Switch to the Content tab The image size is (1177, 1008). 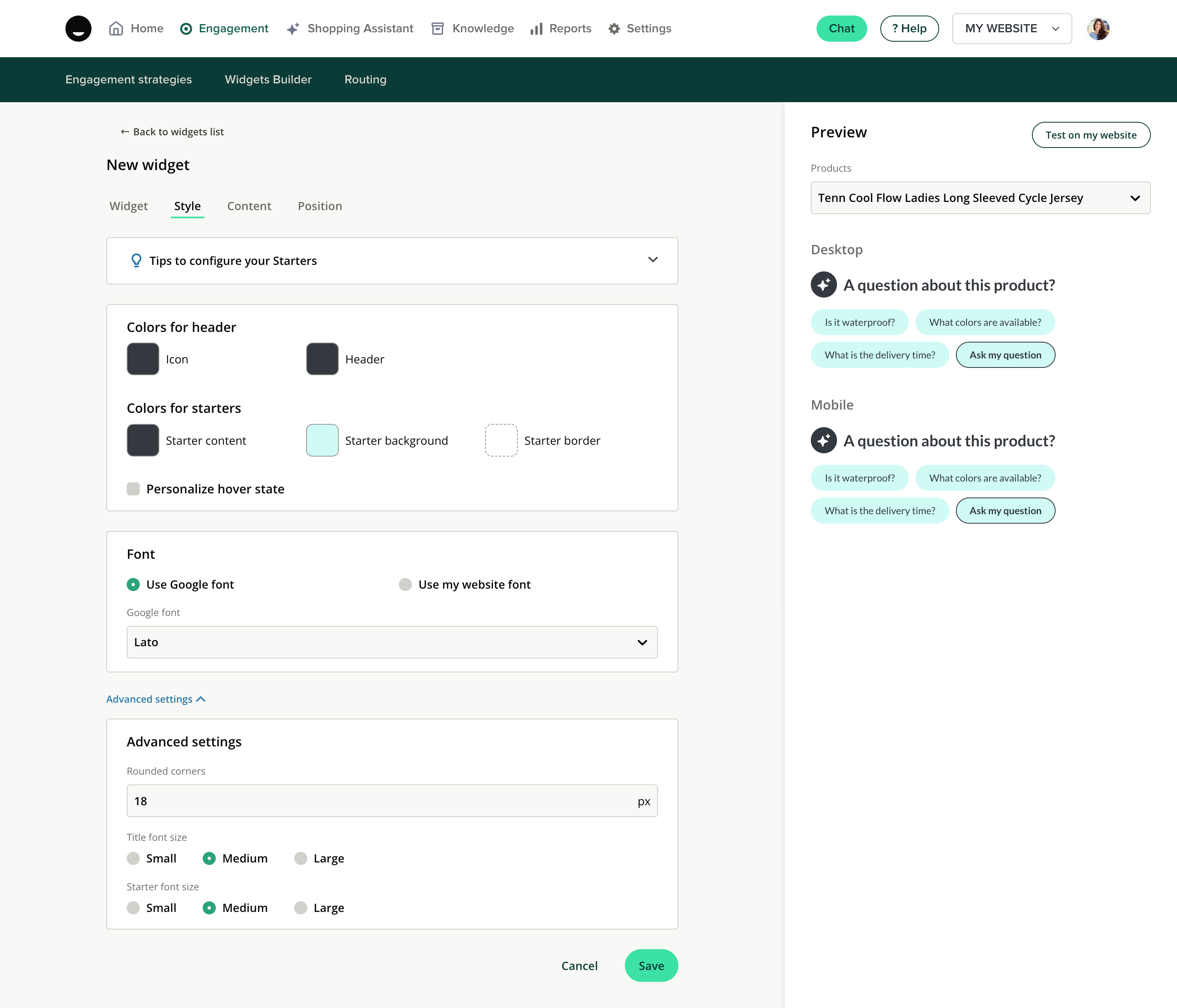click(x=249, y=206)
